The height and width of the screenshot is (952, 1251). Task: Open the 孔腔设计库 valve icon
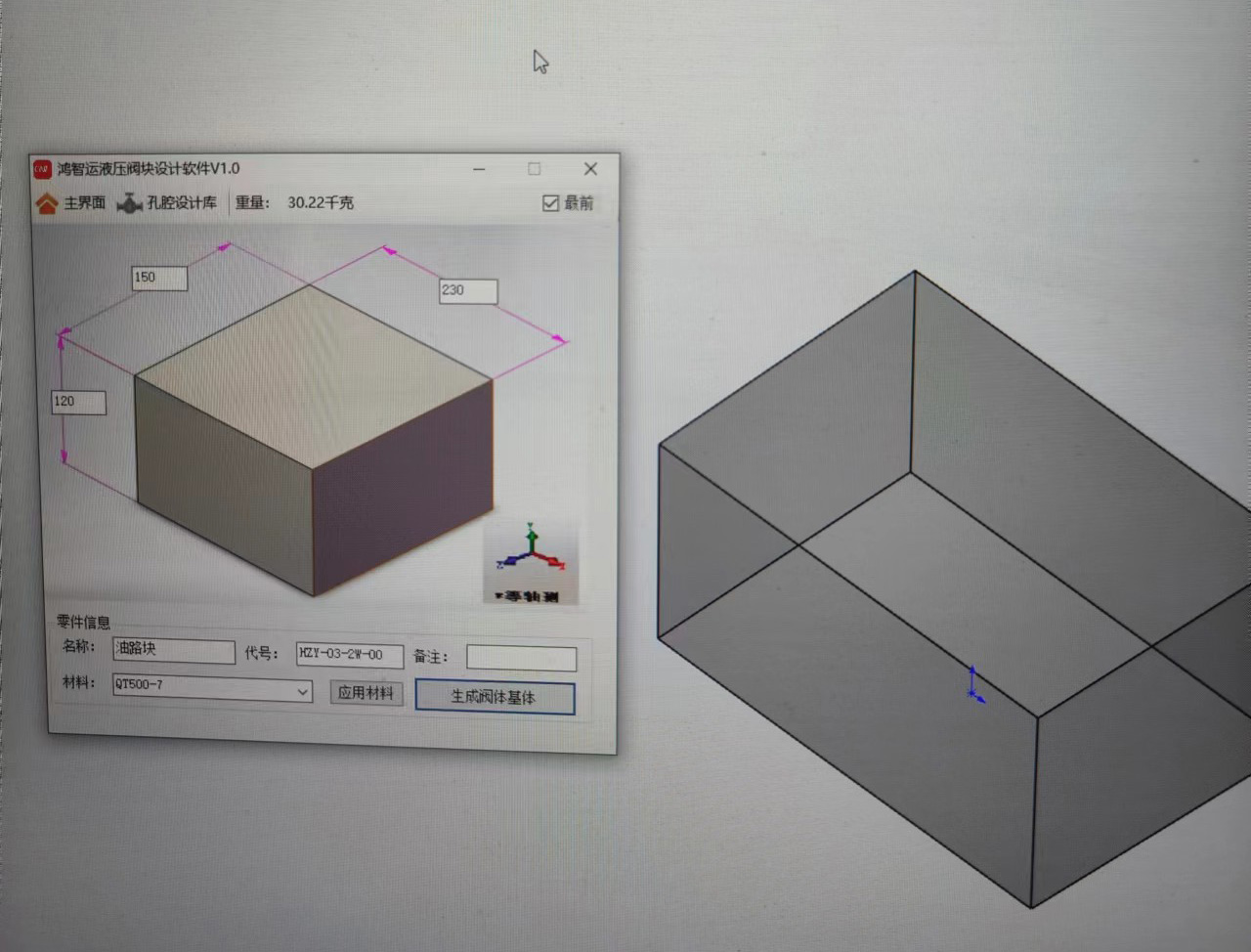pos(130,202)
